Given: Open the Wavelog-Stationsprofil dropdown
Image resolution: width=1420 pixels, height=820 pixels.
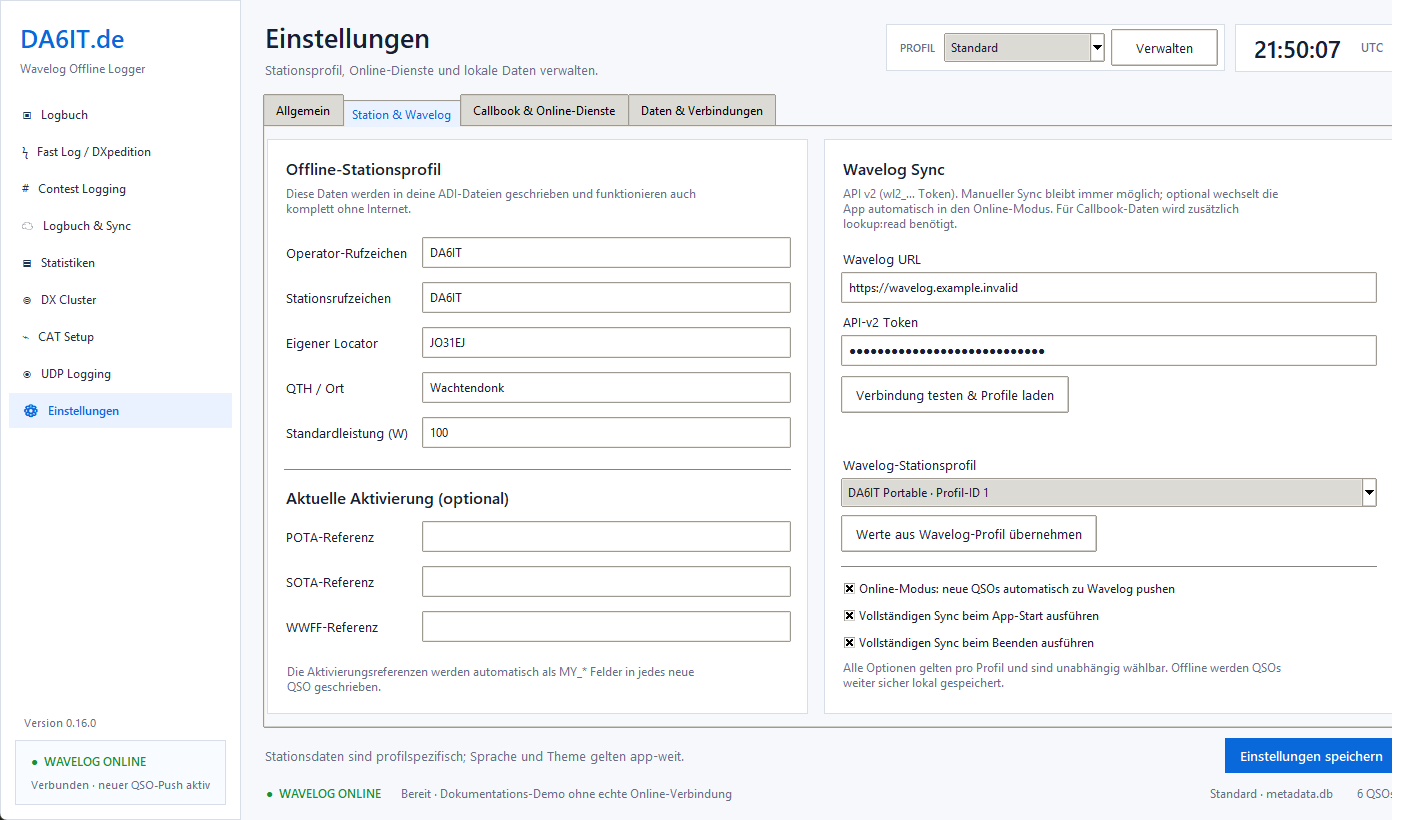Looking at the screenshot, I should 1109,493.
